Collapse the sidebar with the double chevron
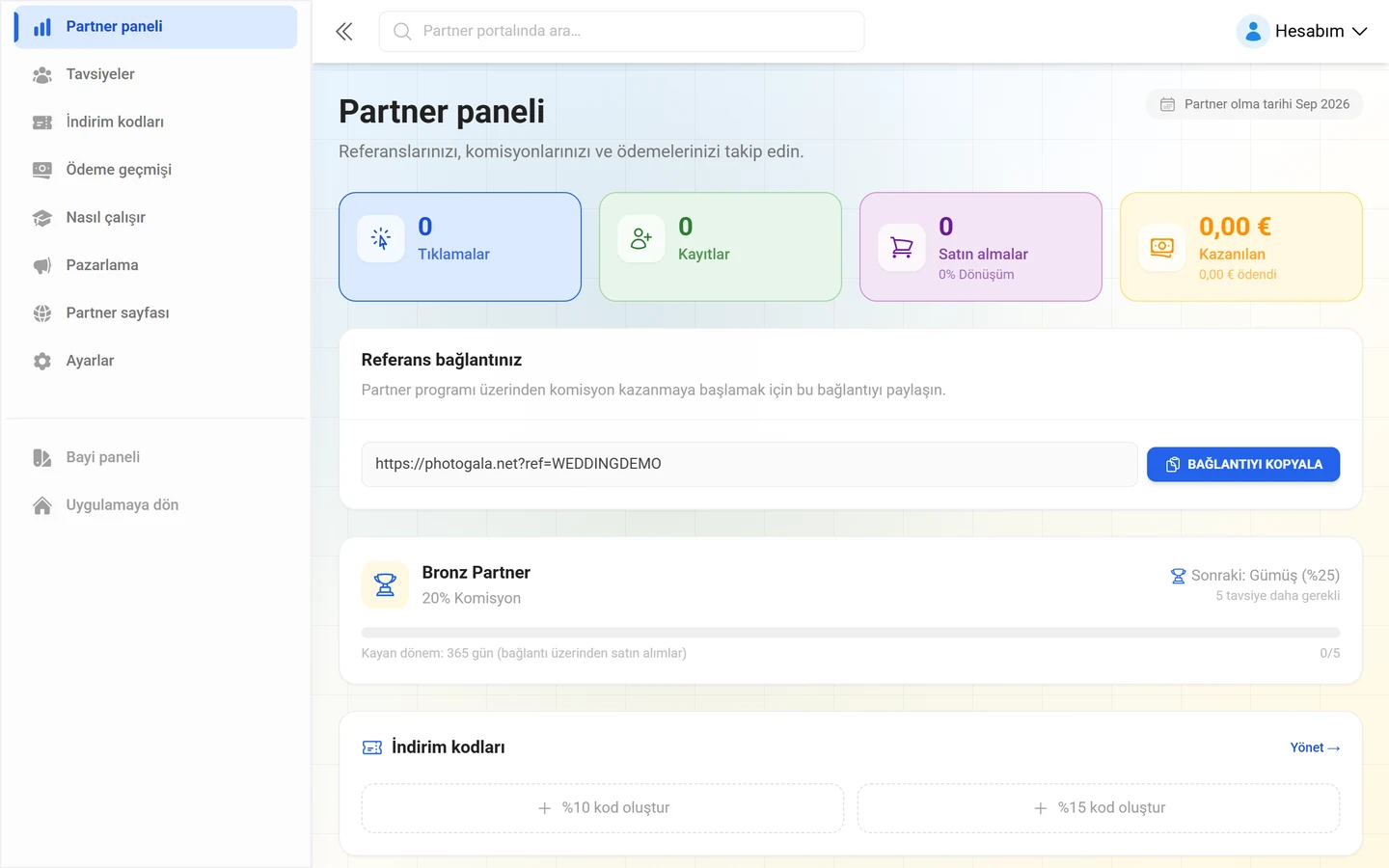 coord(344,32)
